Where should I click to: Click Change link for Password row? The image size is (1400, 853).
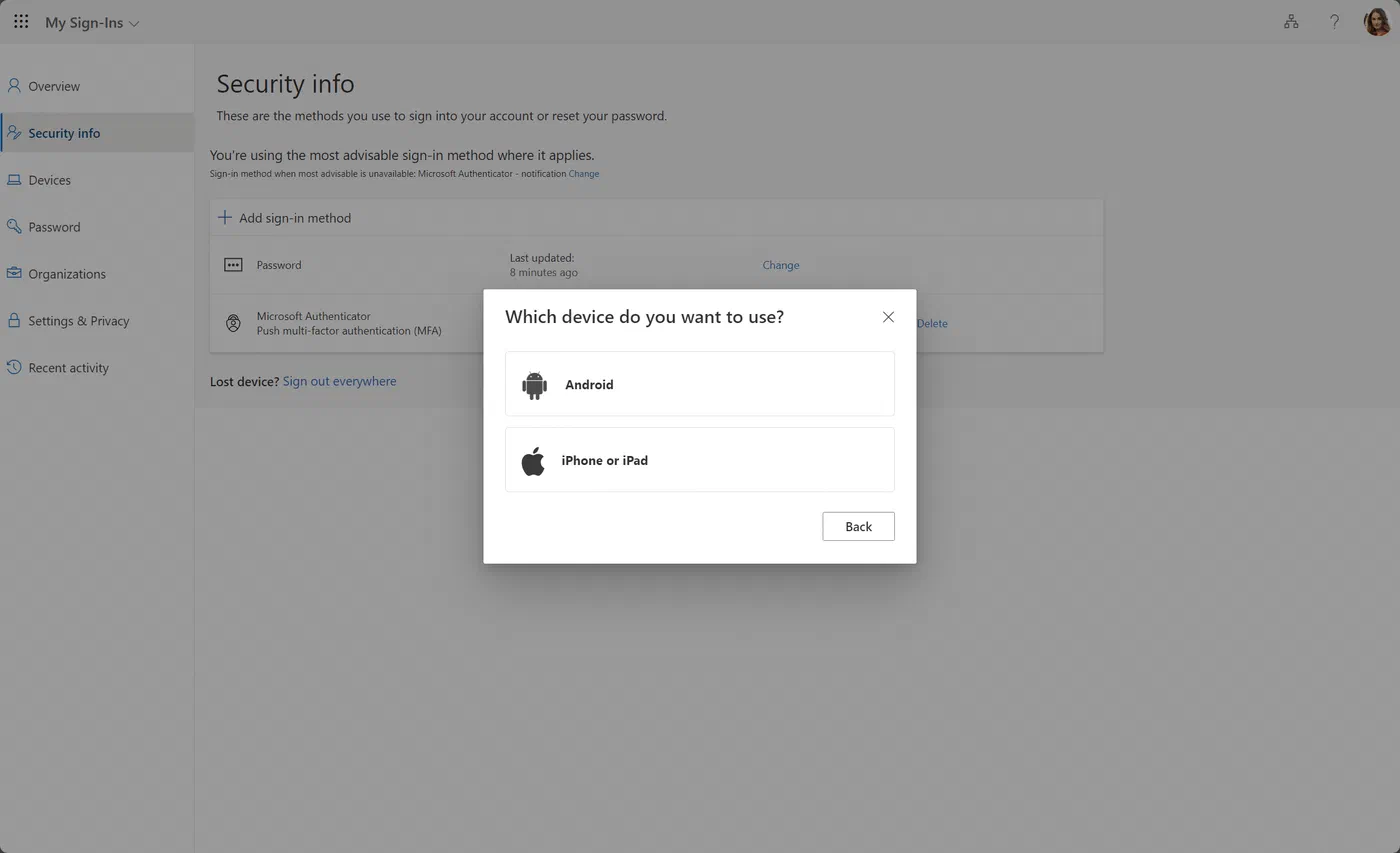[780, 265]
